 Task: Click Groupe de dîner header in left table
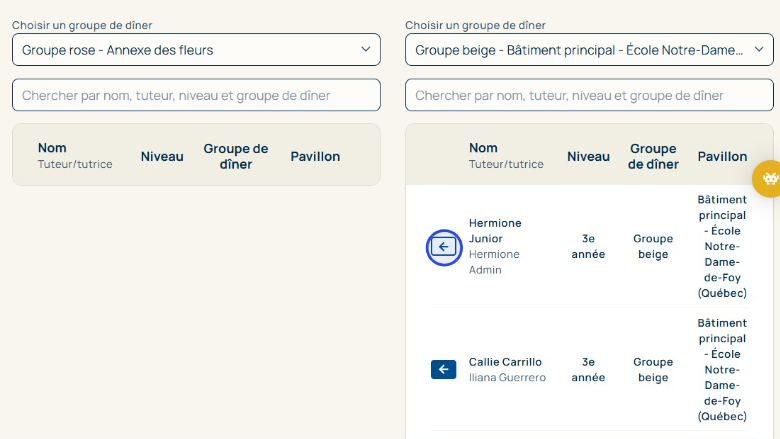pos(236,156)
